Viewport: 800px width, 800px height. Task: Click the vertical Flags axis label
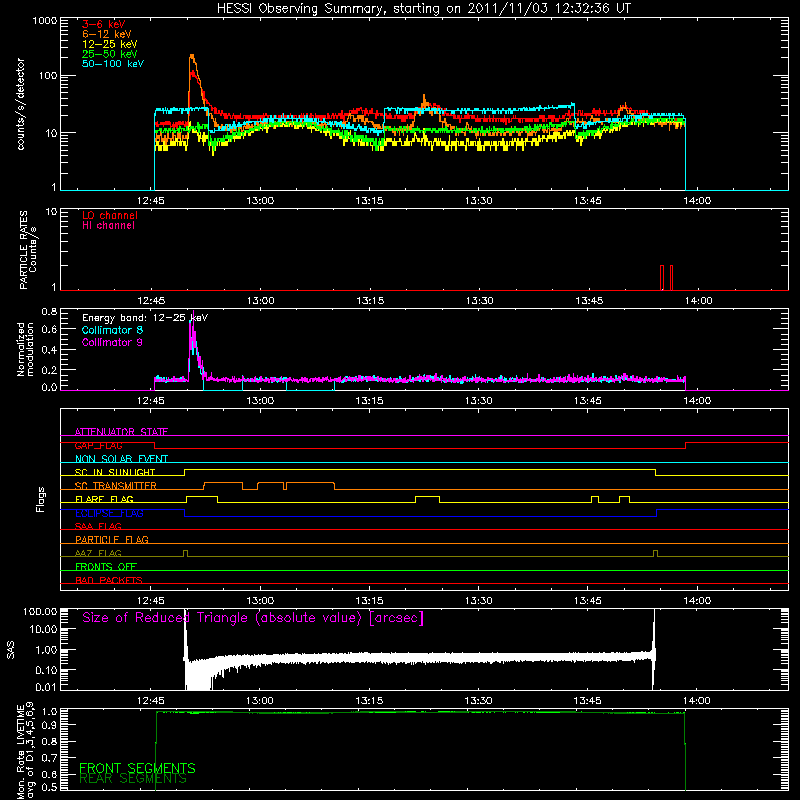[41, 499]
